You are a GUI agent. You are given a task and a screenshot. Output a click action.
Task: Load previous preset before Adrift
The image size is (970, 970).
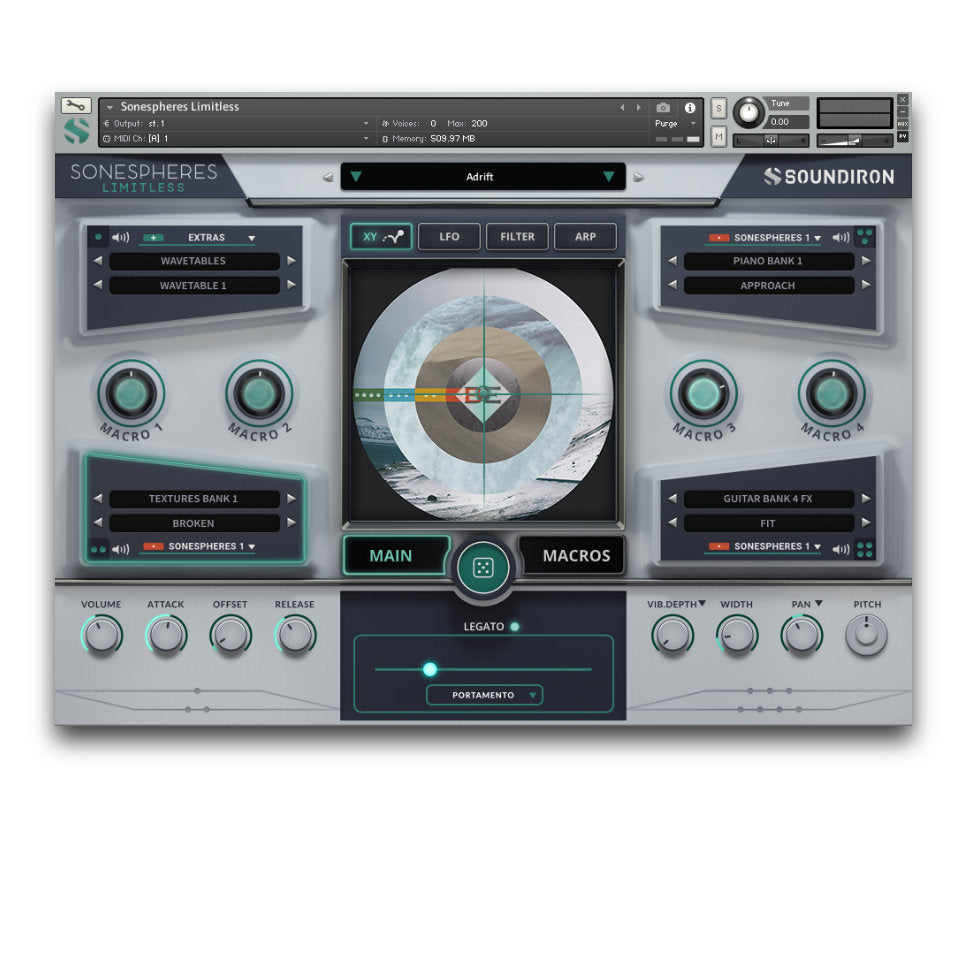(x=328, y=178)
